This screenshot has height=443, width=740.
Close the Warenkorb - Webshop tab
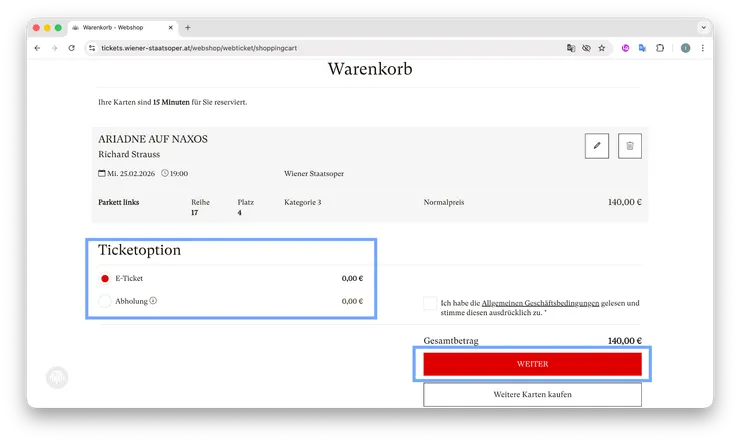click(170, 28)
